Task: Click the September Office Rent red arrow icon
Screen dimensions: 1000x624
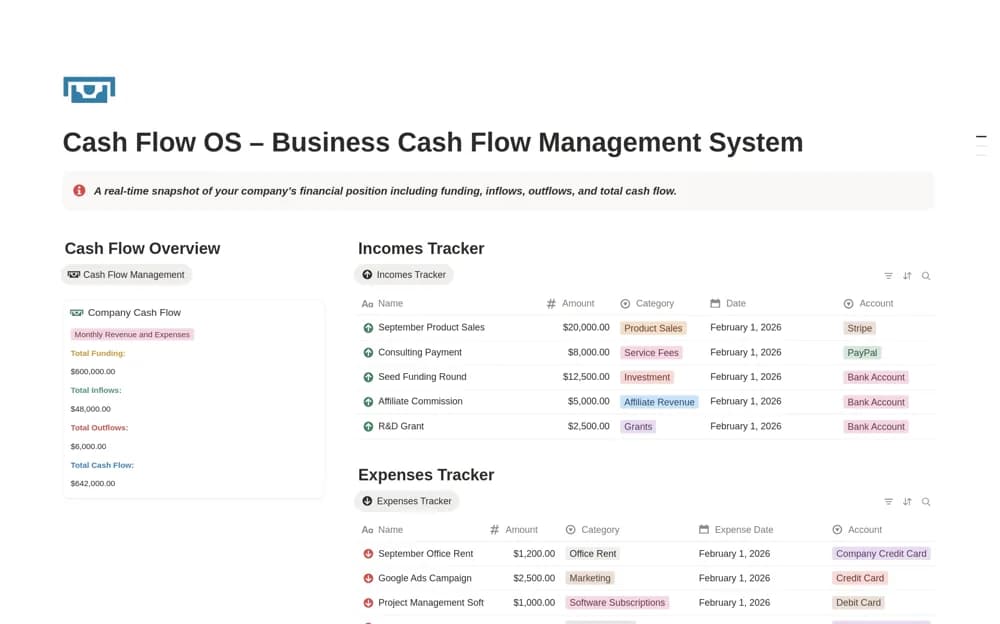Action: click(x=368, y=554)
